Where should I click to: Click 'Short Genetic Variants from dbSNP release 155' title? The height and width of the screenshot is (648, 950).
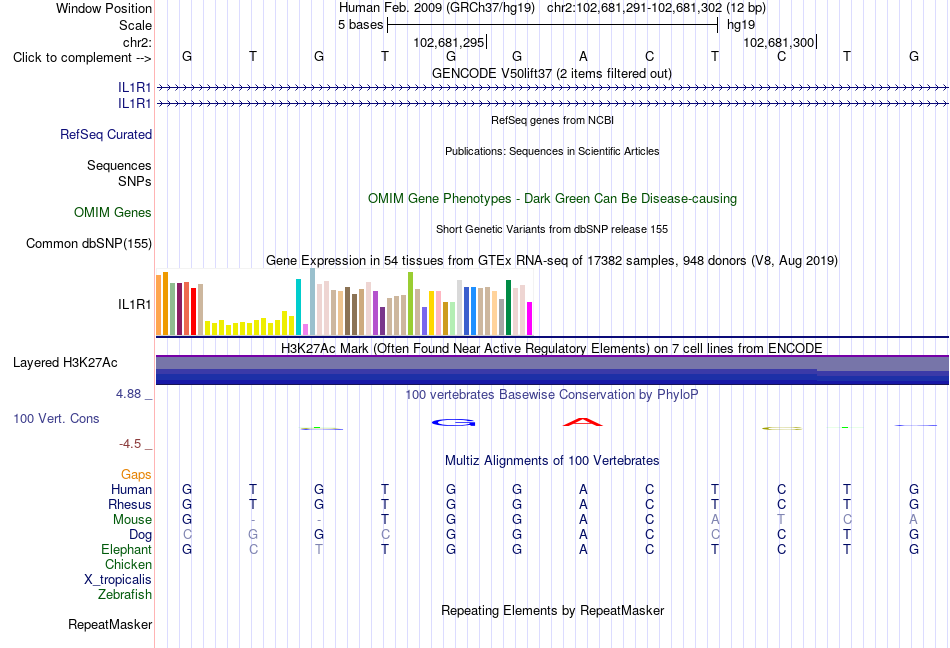[552, 229]
